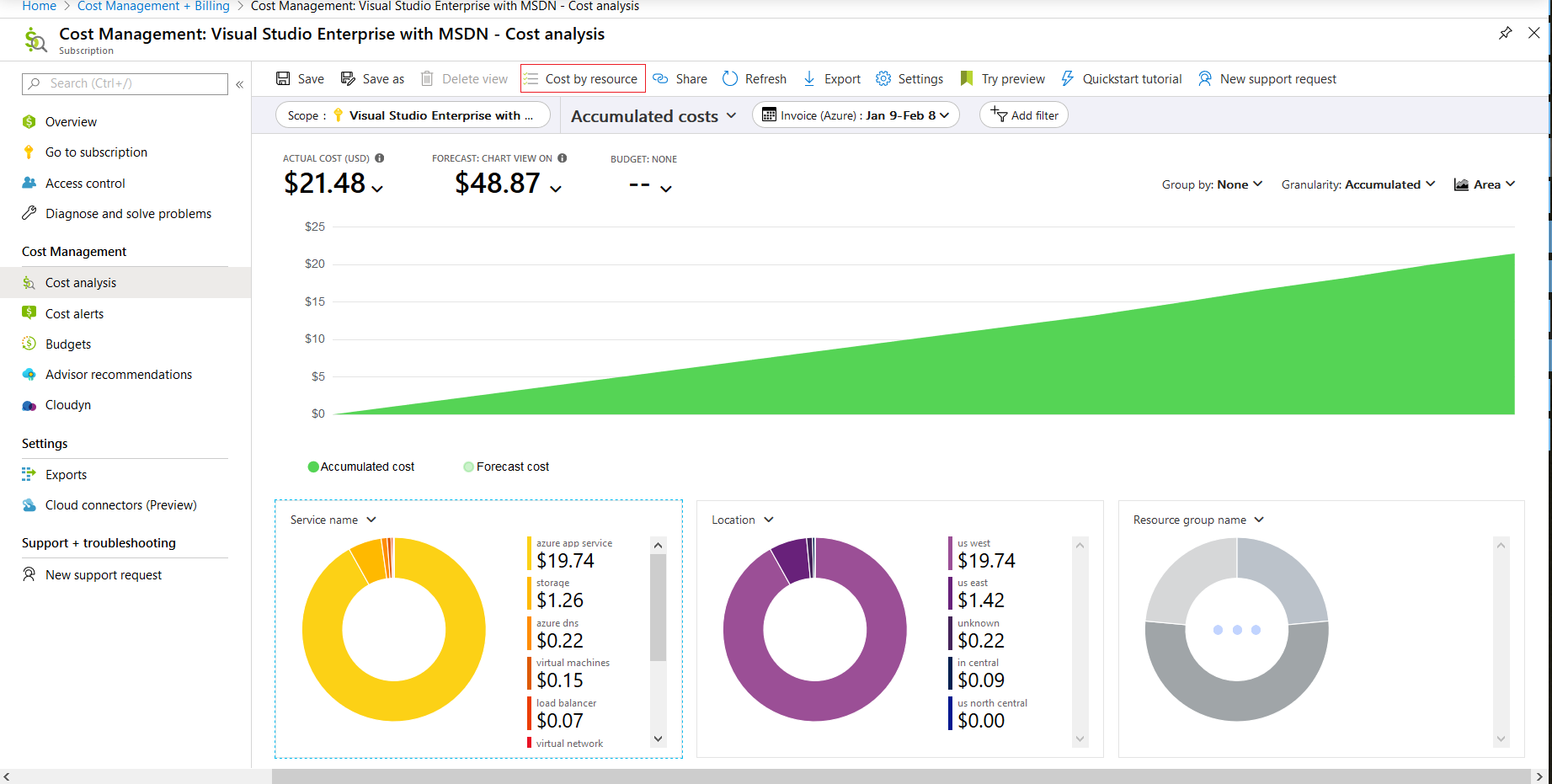Open the Location pivot dropdown
This screenshot has height=784, width=1552.
pyautogui.click(x=743, y=520)
